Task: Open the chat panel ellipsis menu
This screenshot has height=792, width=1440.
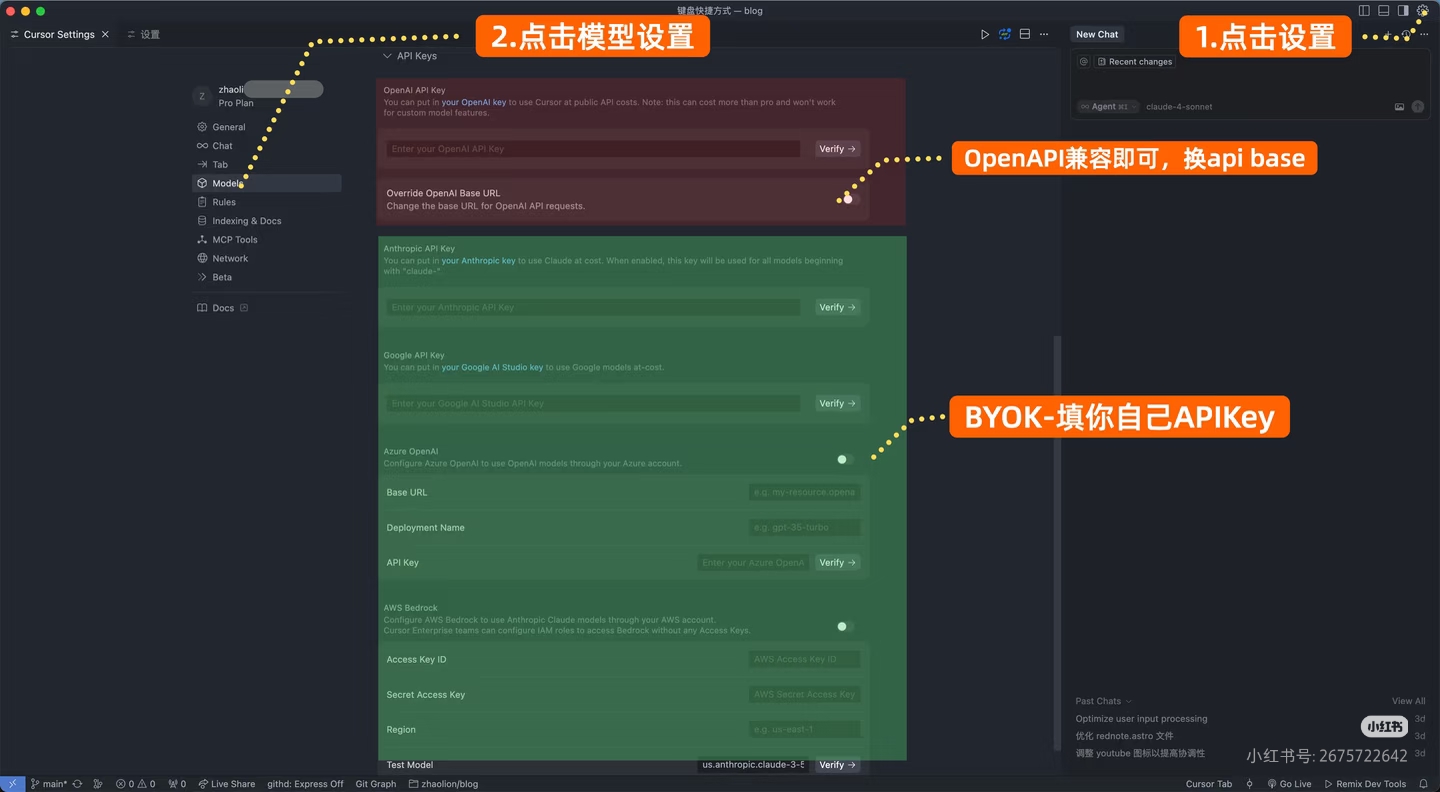Action: click(x=1425, y=34)
